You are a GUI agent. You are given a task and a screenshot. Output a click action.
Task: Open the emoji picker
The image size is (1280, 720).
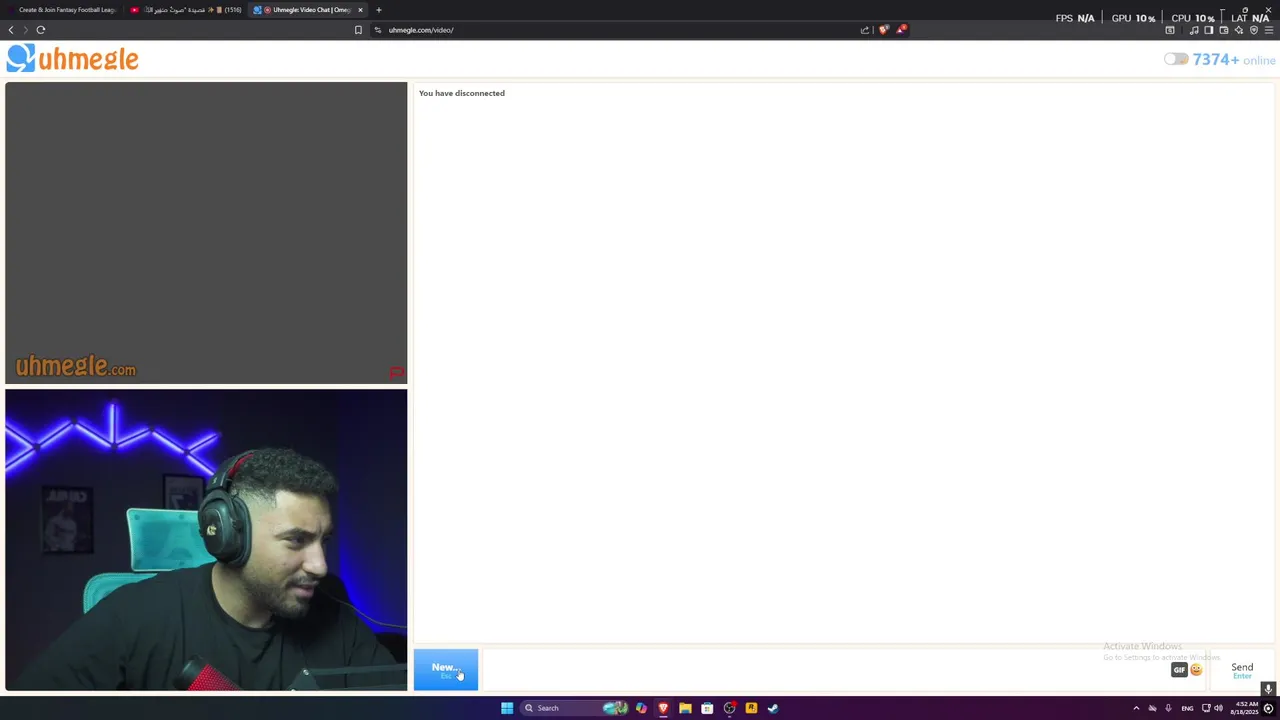1196,670
